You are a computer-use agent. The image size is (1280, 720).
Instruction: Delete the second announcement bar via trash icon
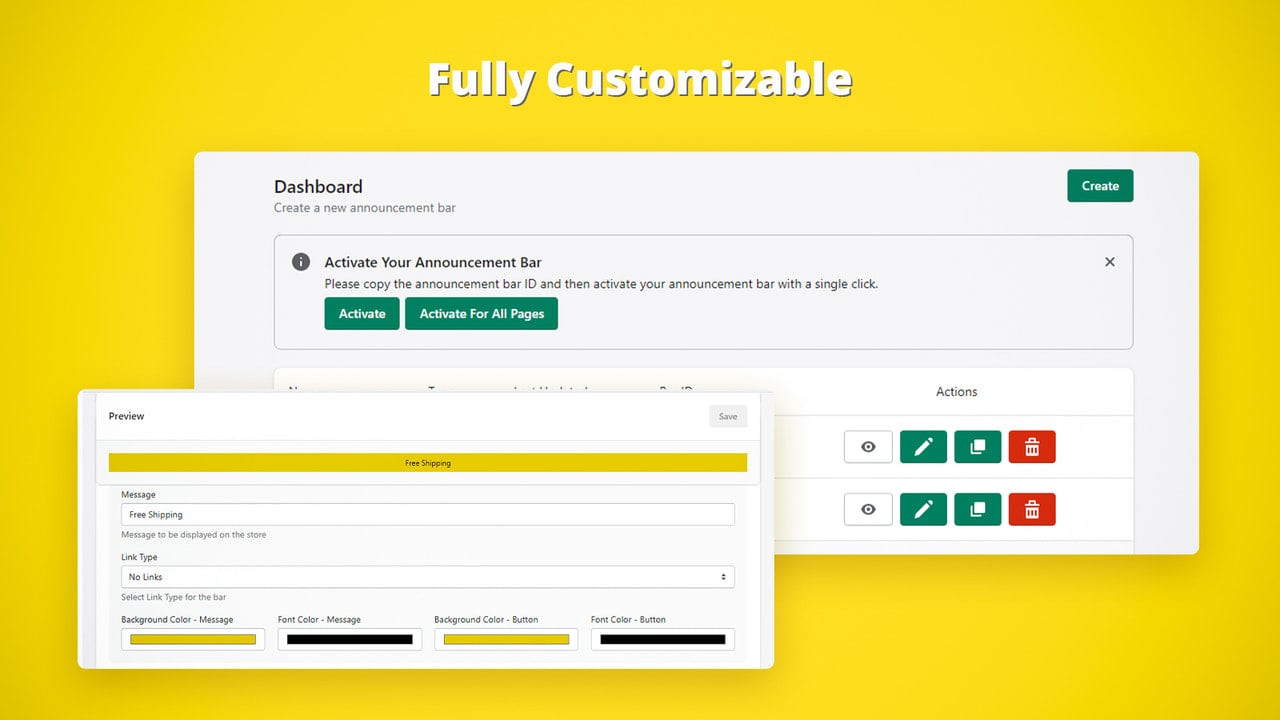pos(1032,509)
